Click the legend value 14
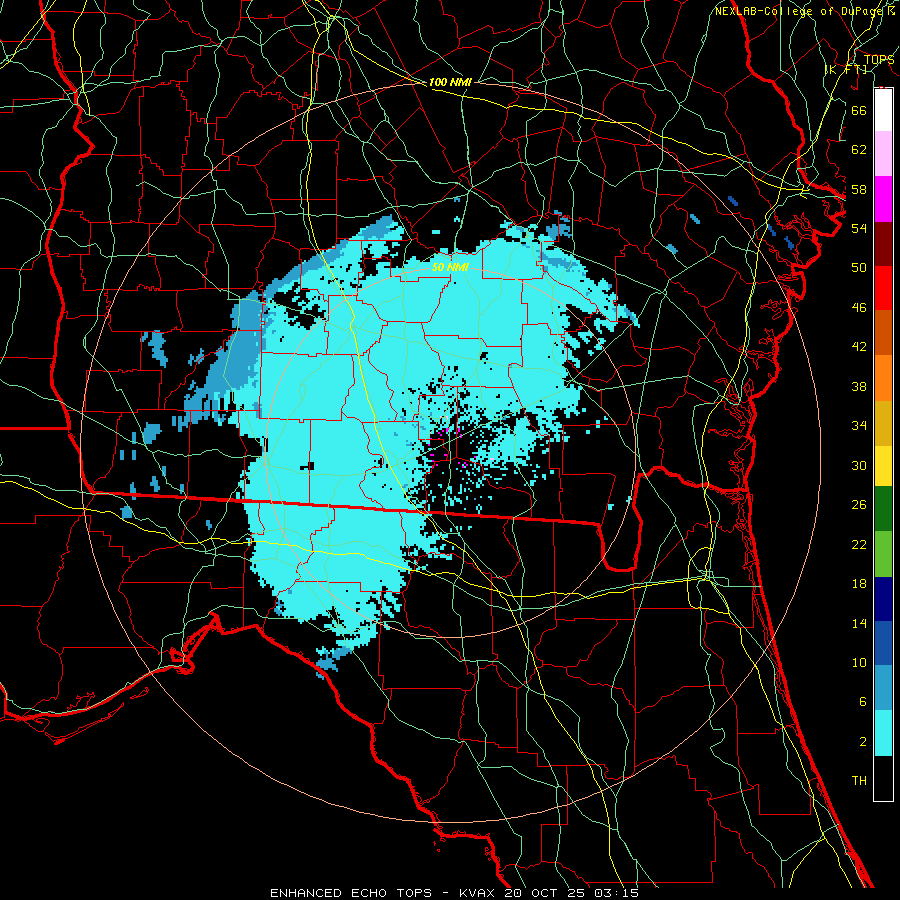 coord(859,623)
